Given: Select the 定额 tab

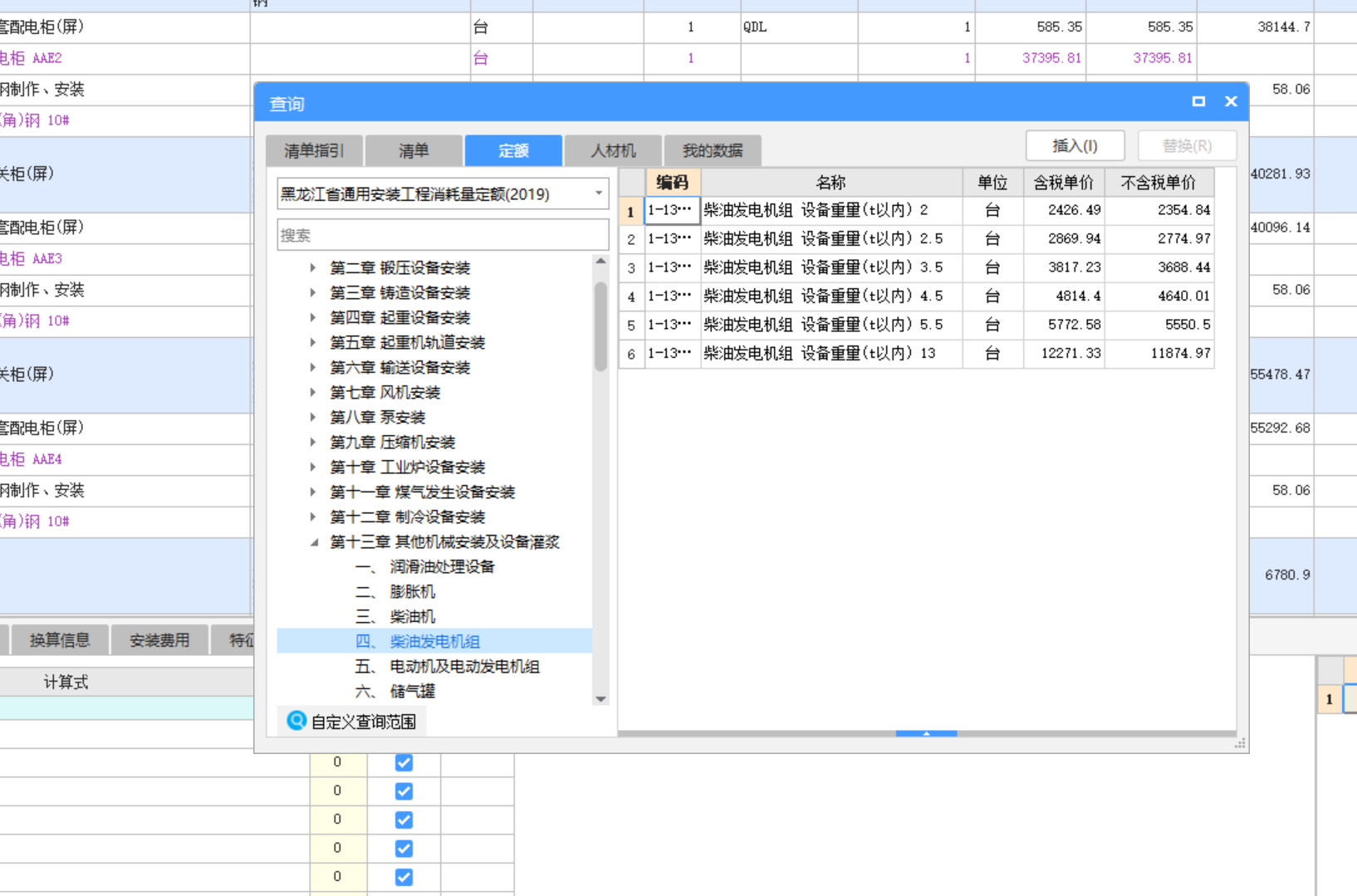Looking at the screenshot, I should 513,150.
